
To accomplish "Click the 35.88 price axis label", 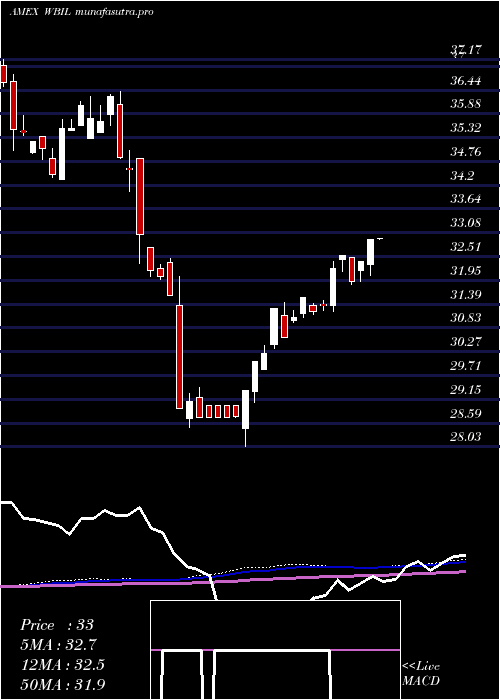I will tap(466, 104).
